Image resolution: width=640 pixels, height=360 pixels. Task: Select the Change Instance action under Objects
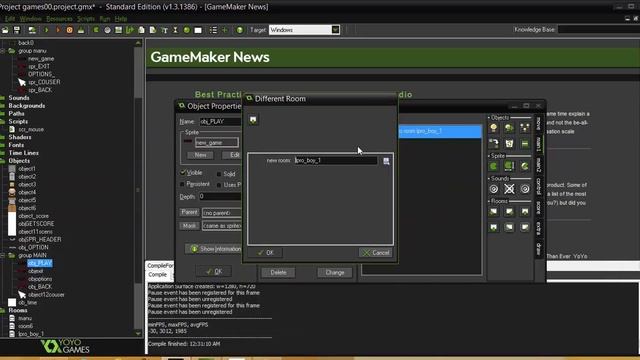click(493, 143)
